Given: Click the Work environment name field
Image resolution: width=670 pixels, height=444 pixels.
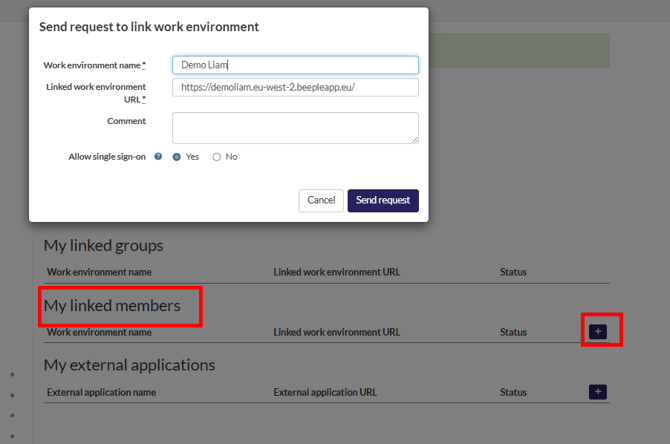Looking at the screenshot, I should (295, 65).
